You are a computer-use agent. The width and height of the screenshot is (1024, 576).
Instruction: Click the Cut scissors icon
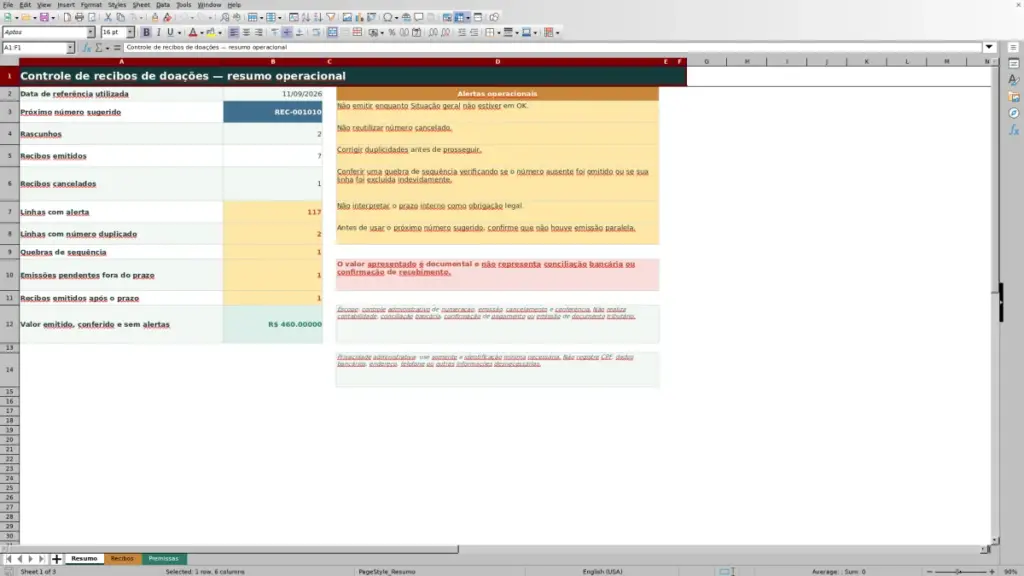(108, 18)
